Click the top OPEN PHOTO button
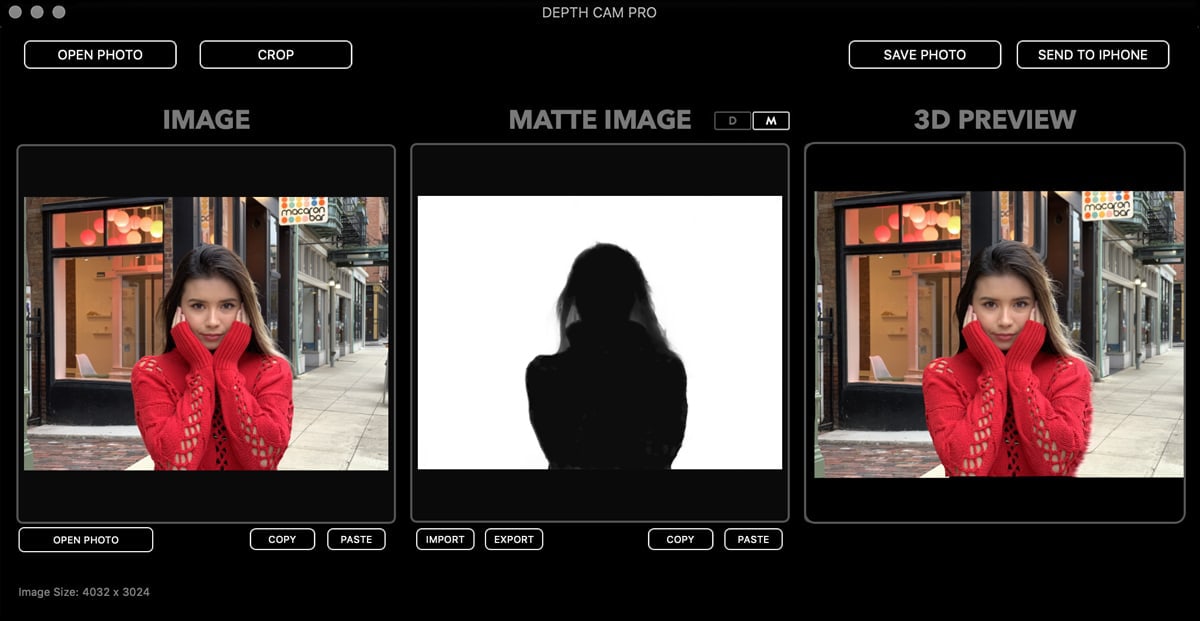Image resolution: width=1200 pixels, height=621 pixels. point(100,55)
